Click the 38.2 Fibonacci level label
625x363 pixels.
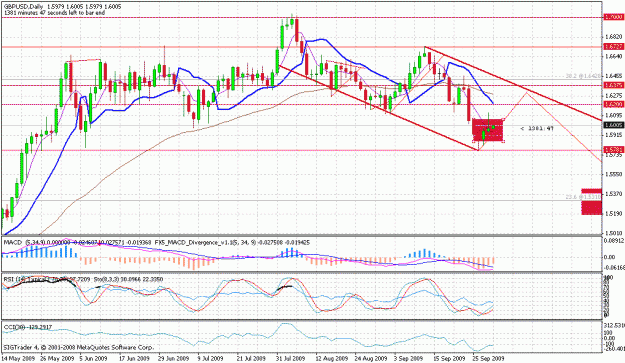[x=585, y=76]
